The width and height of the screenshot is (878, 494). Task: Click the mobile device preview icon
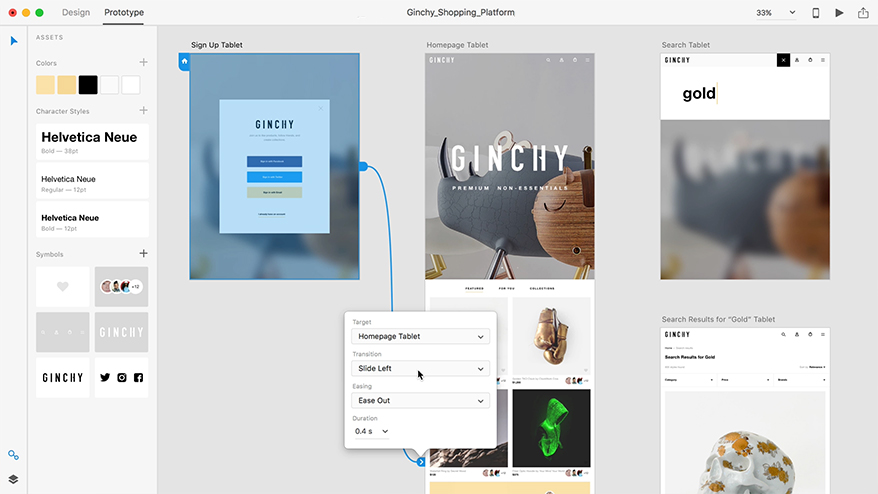[816, 13]
